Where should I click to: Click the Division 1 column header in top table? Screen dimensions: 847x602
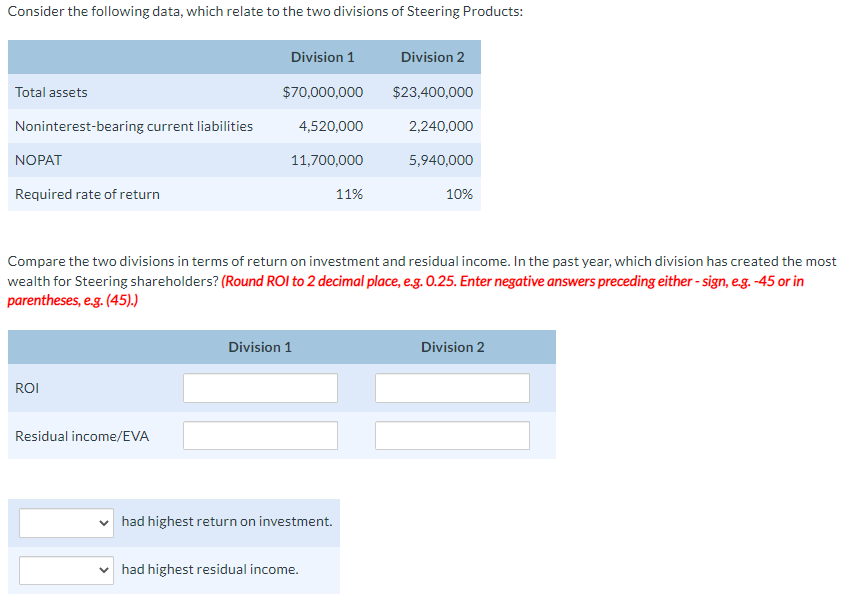pyautogui.click(x=323, y=57)
